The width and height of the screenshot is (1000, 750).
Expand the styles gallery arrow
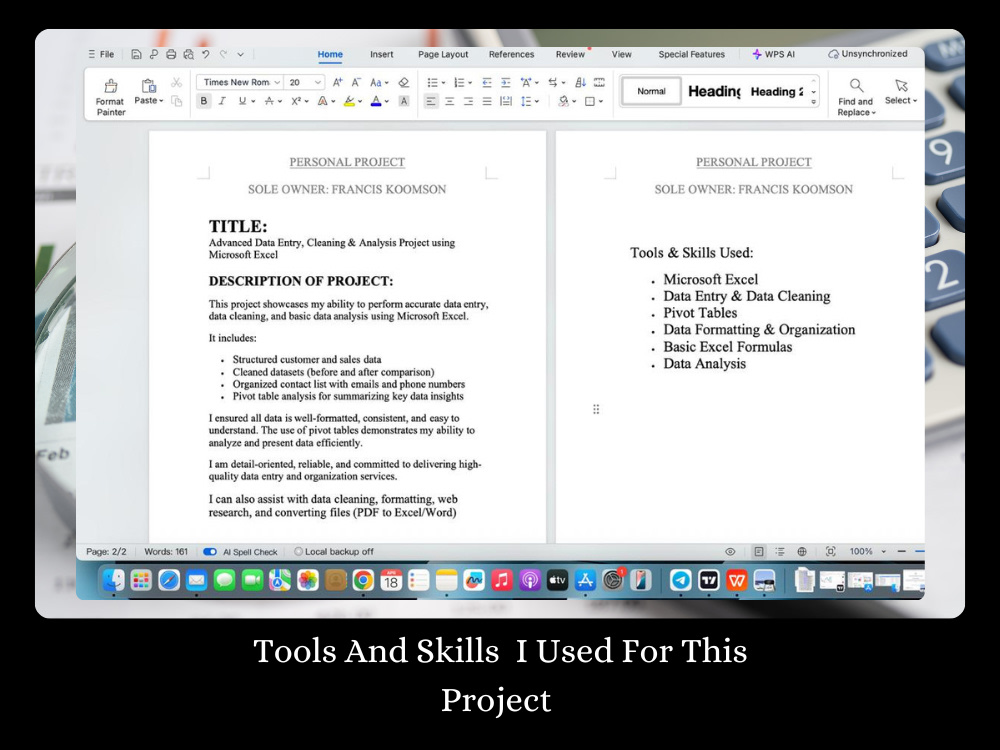[x=814, y=101]
